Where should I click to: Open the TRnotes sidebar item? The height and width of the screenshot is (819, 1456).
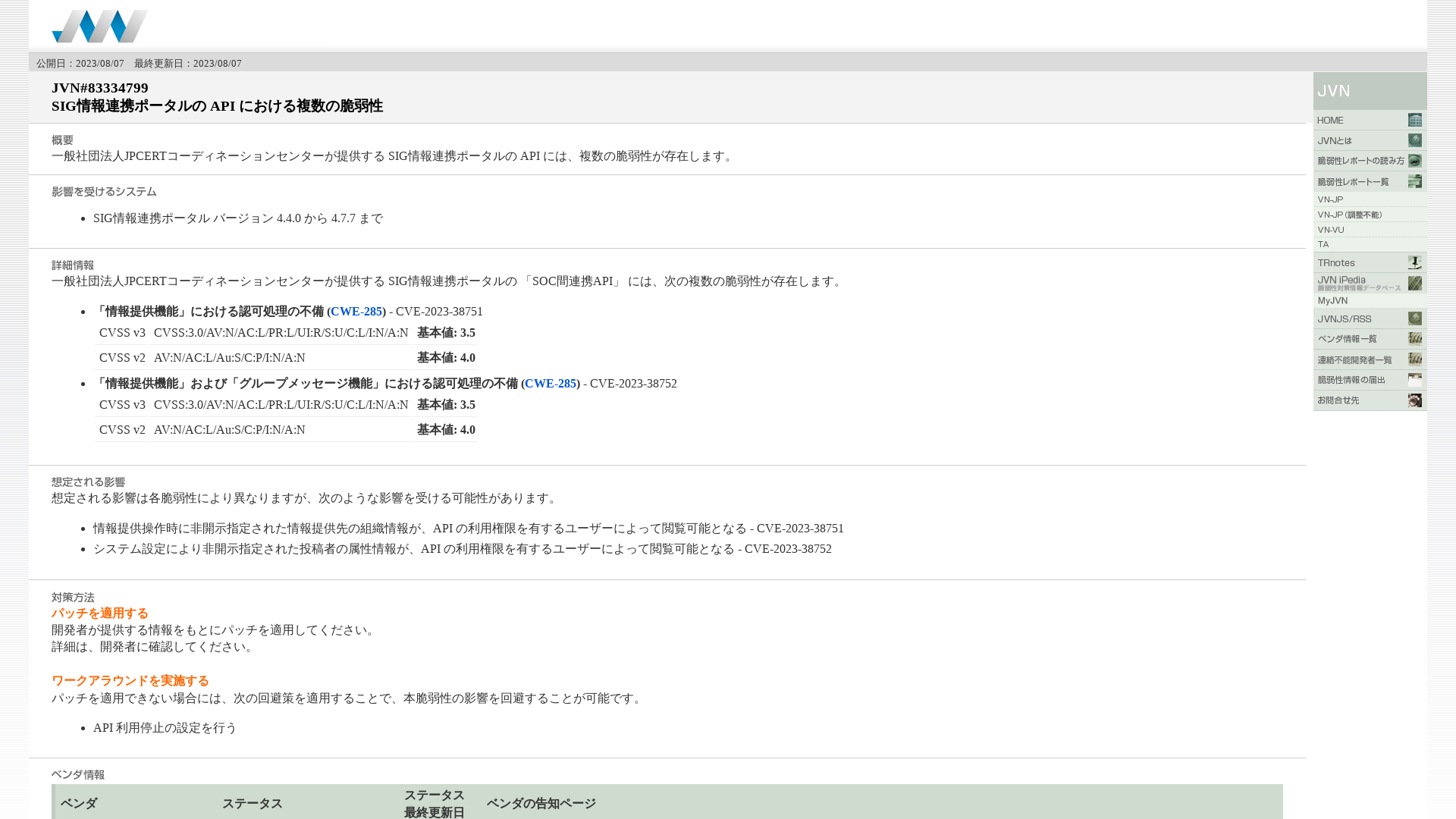pos(1370,263)
